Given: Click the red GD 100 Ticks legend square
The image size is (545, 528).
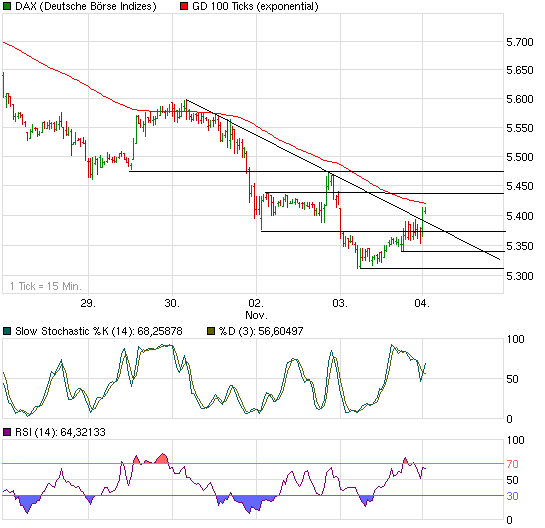Looking at the screenshot, I should coord(184,6).
